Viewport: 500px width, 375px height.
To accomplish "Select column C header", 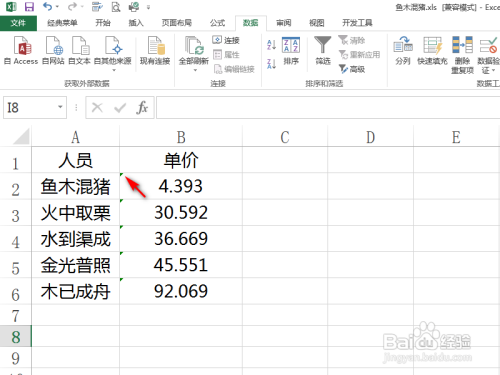I will pyautogui.click(x=285, y=137).
